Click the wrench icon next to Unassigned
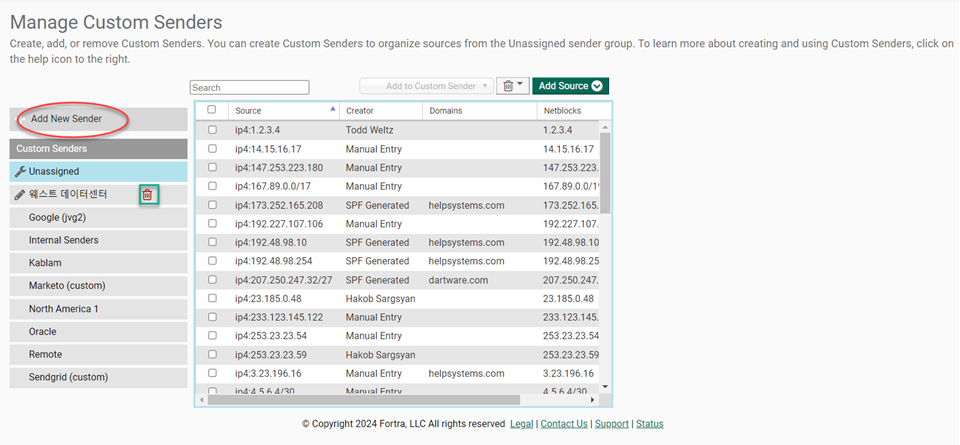This screenshot has height=445, width=960. (x=20, y=171)
